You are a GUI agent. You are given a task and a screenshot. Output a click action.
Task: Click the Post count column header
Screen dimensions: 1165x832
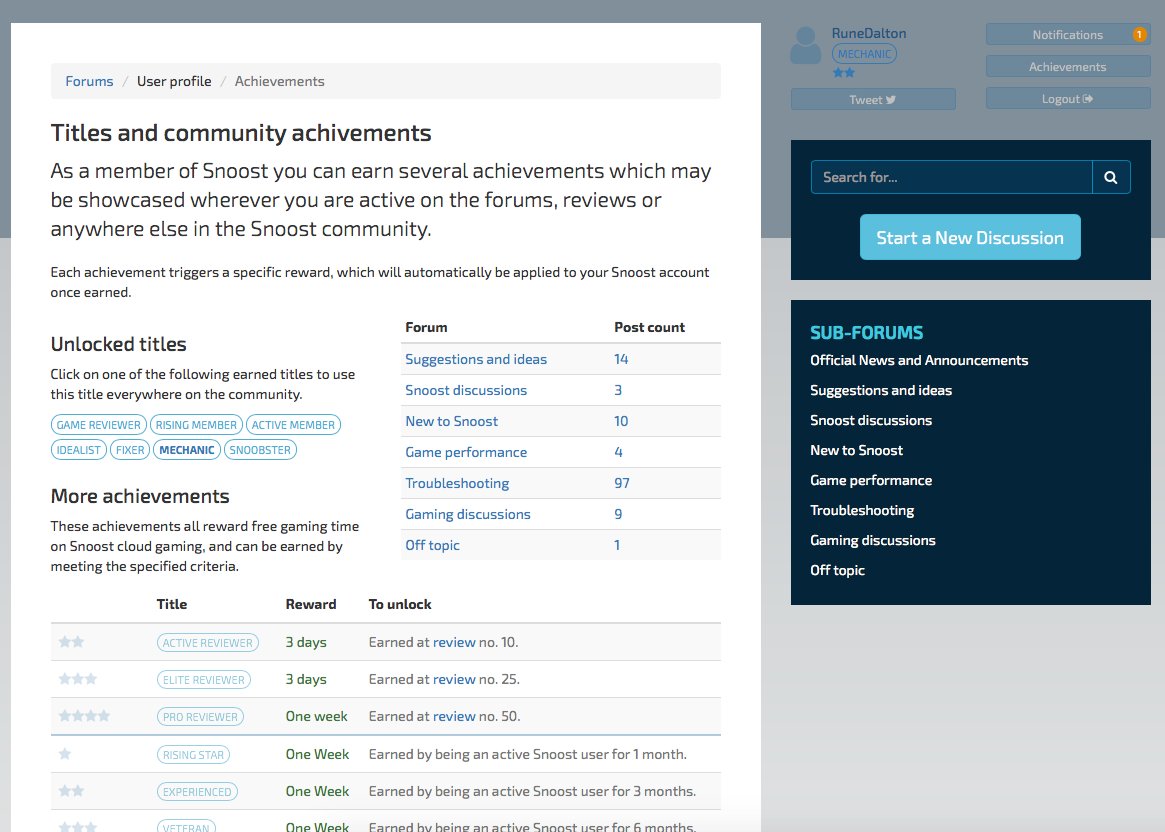649,328
